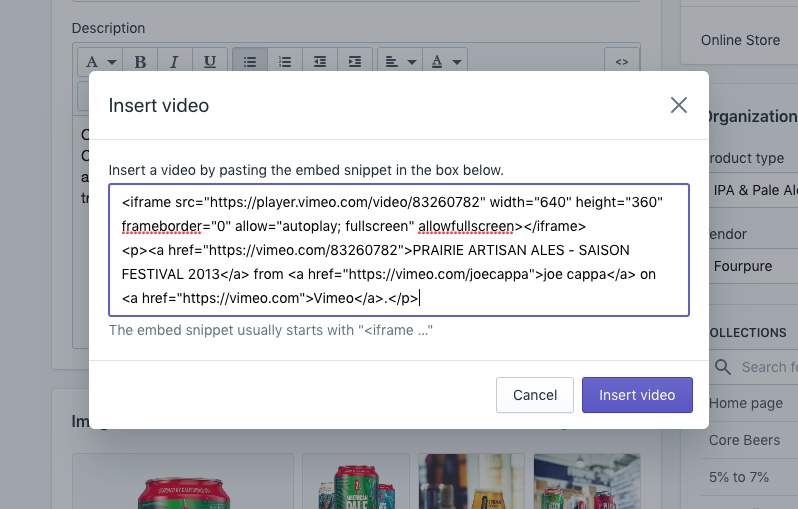Click the indent button
The image size is (798, 509).
(355, 62)
